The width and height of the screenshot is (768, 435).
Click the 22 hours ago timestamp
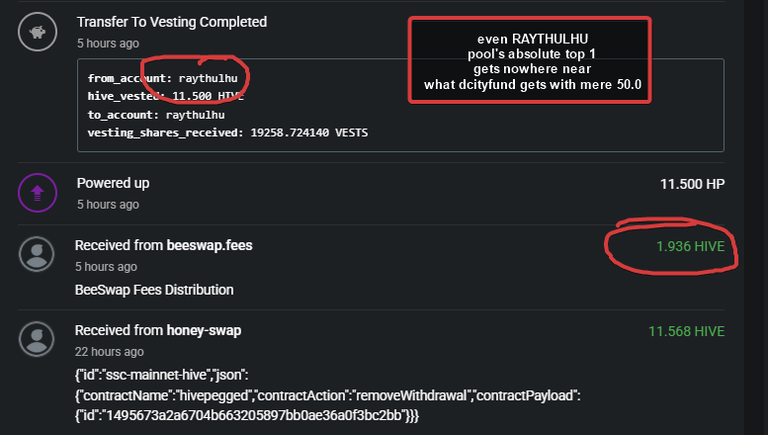[109, 352]
